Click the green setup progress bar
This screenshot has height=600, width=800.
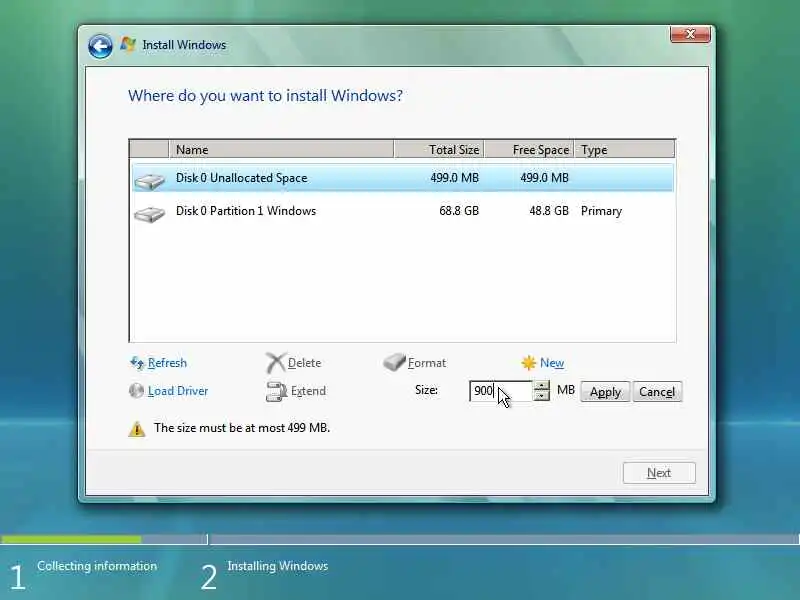click(x=71, y=539)
